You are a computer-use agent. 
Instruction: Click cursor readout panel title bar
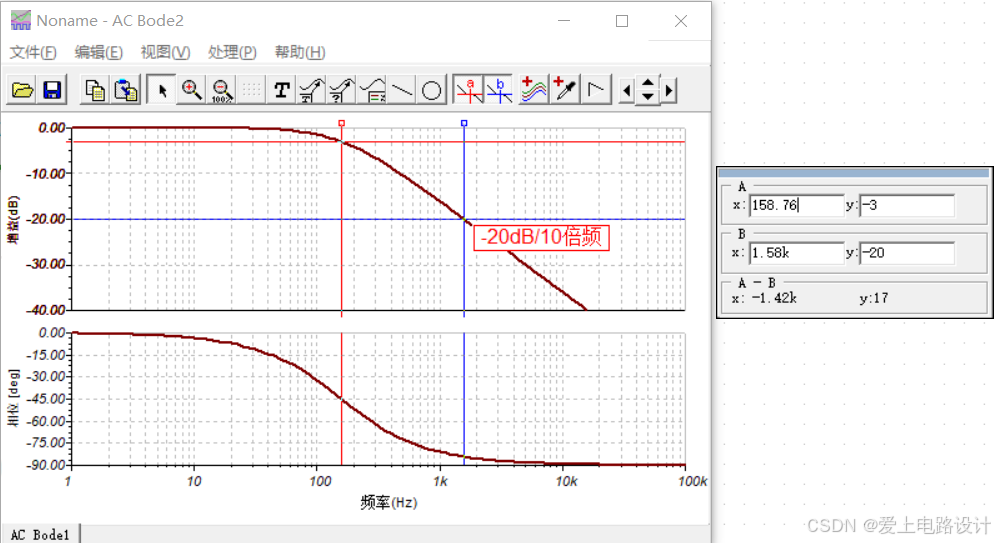(x=854, y=173)
